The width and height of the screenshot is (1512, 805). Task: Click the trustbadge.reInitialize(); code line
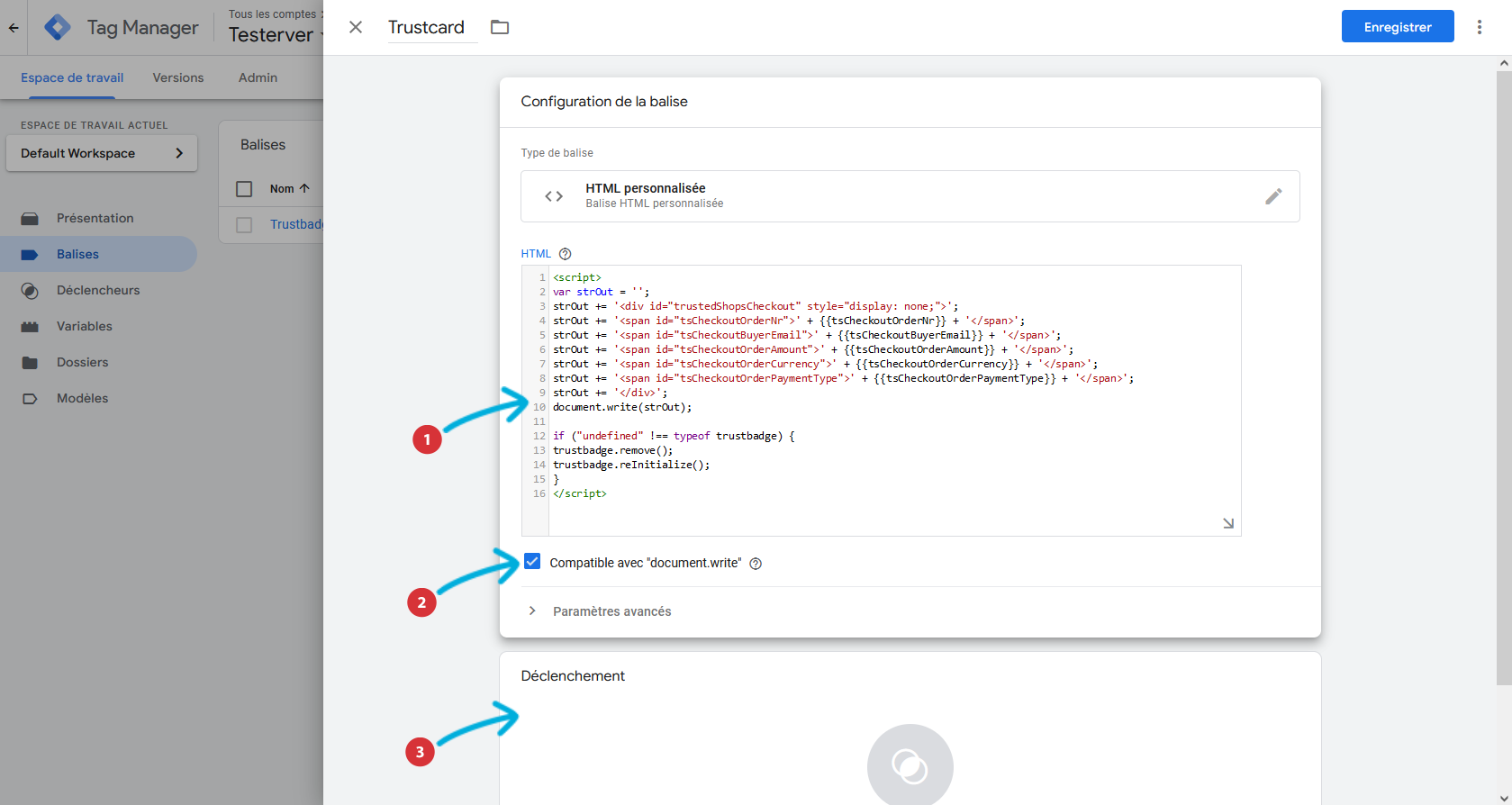(x=631, y=465)
